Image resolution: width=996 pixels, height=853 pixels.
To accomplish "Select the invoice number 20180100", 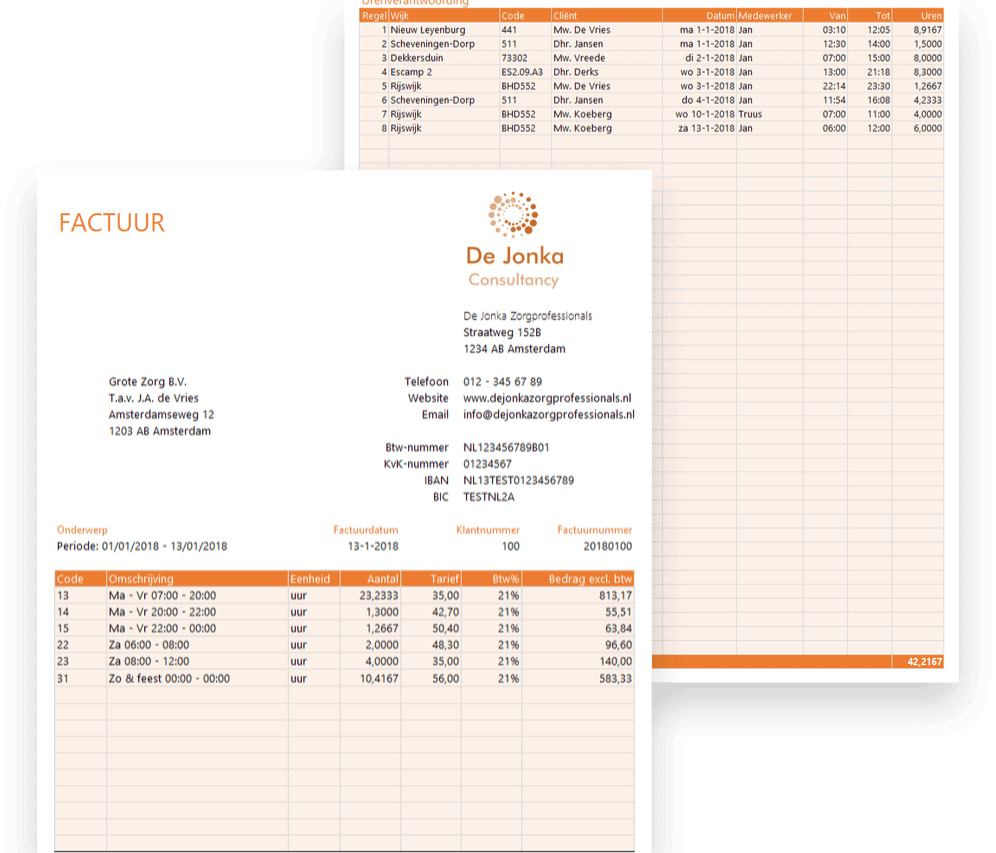I will (x=607, y=546).
